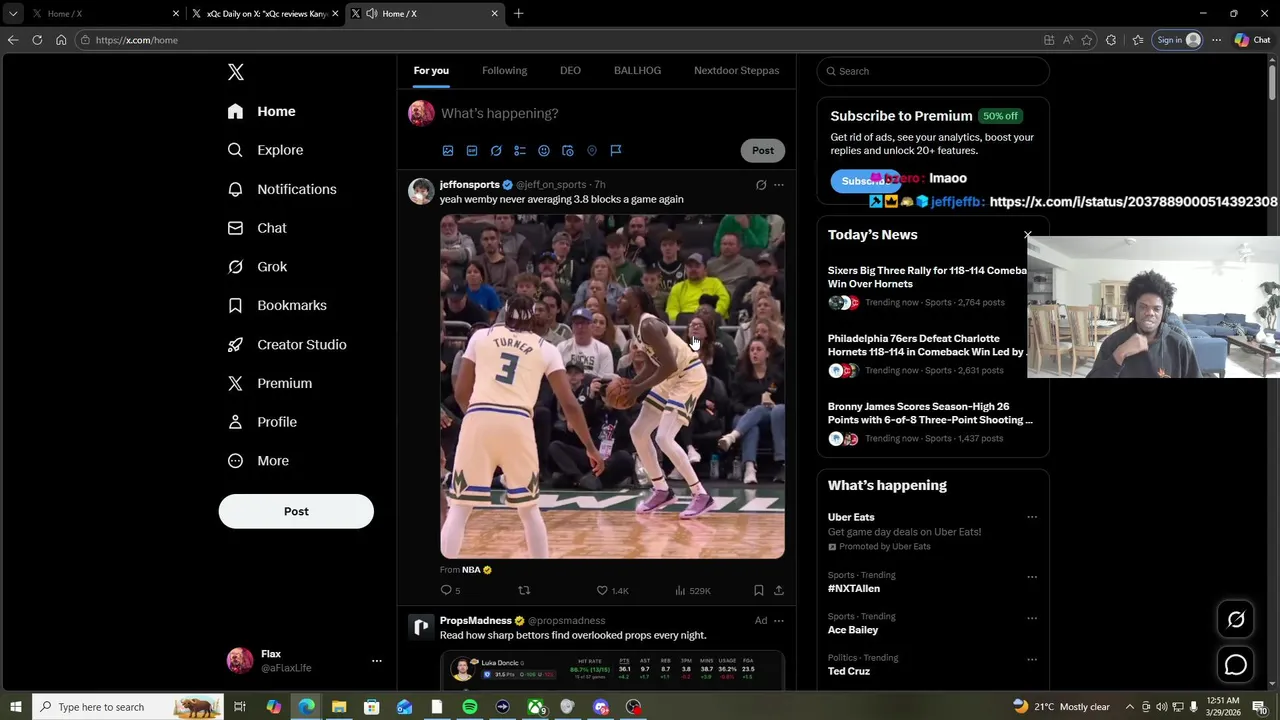Switch to the Following tab
1280x720 pixels.
coord(504,70)
